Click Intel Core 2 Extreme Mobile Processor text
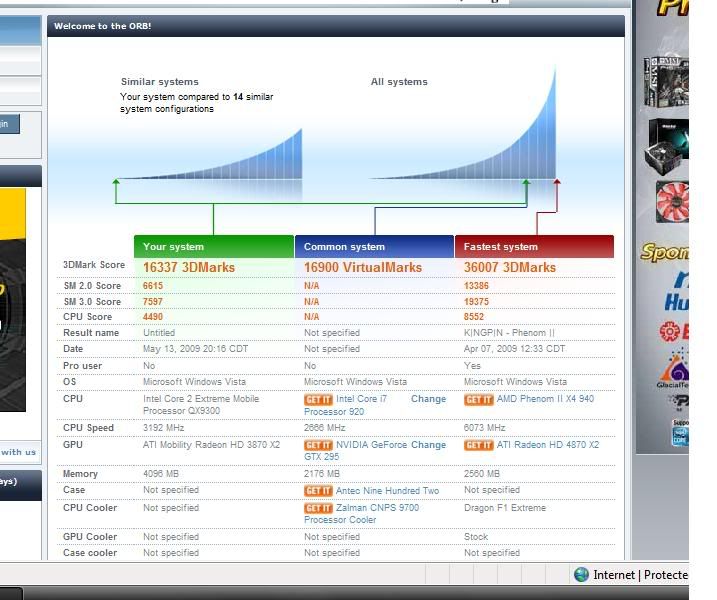 point(201,405)
